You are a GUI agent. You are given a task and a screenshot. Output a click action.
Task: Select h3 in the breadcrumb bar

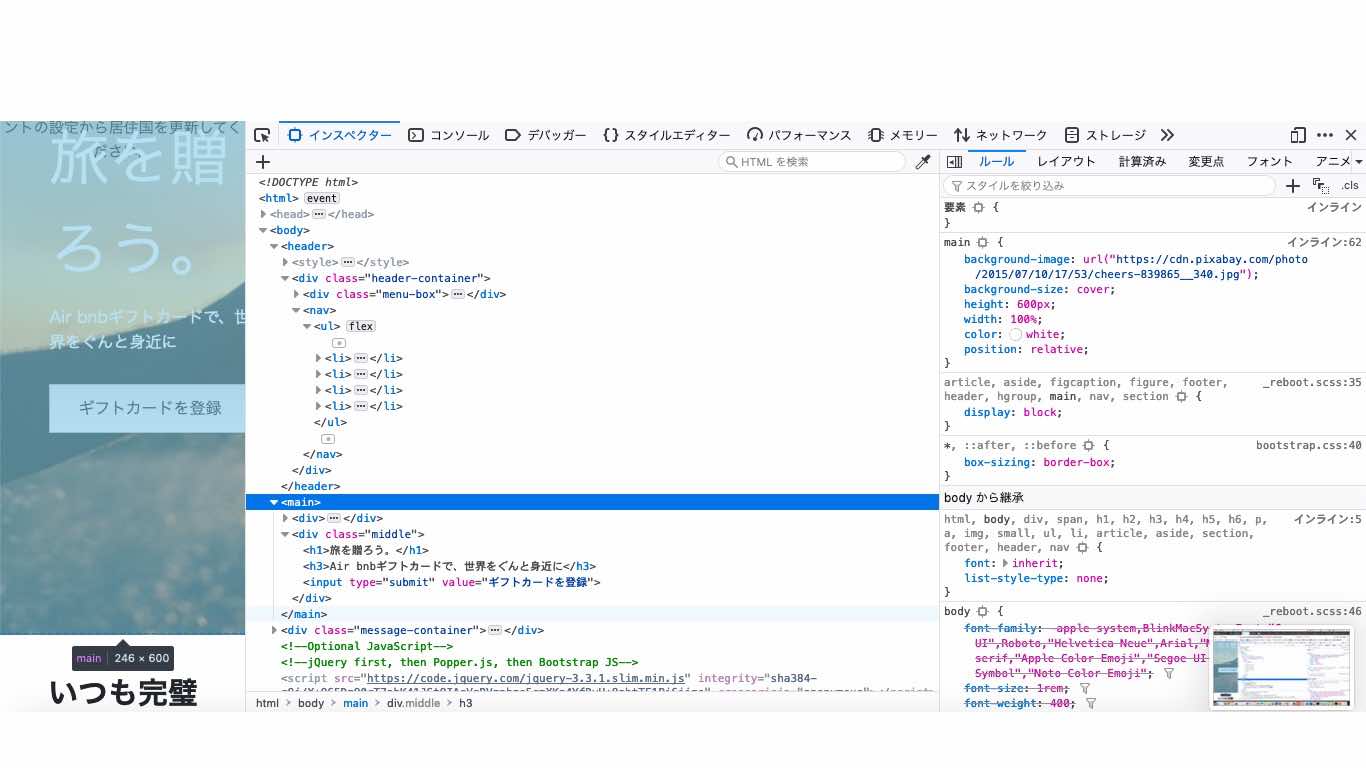[466, 703]
